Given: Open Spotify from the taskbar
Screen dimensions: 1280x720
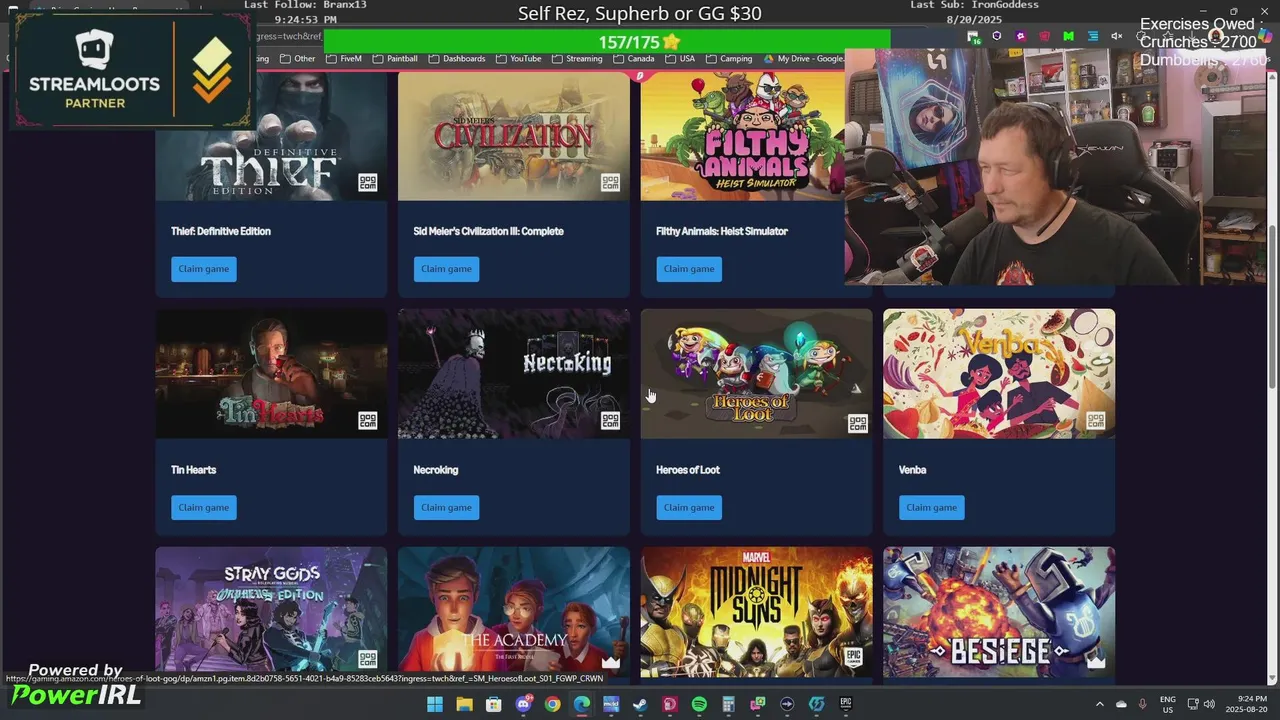Looking at the screenshot, I should coord(699,705).
